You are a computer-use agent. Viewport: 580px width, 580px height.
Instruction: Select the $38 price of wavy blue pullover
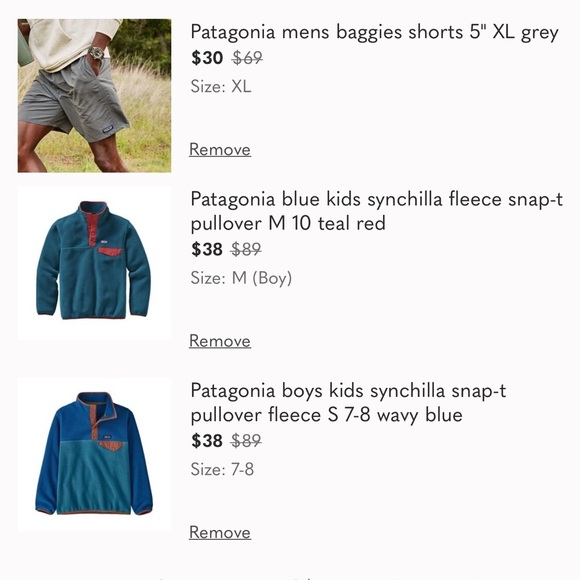(x=207, y=441)
